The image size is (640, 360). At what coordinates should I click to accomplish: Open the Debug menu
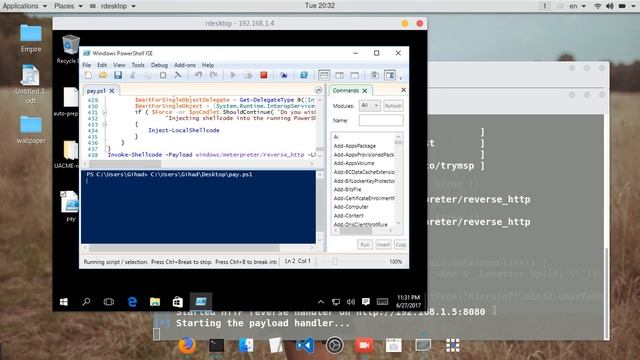(x=159, y=65)
